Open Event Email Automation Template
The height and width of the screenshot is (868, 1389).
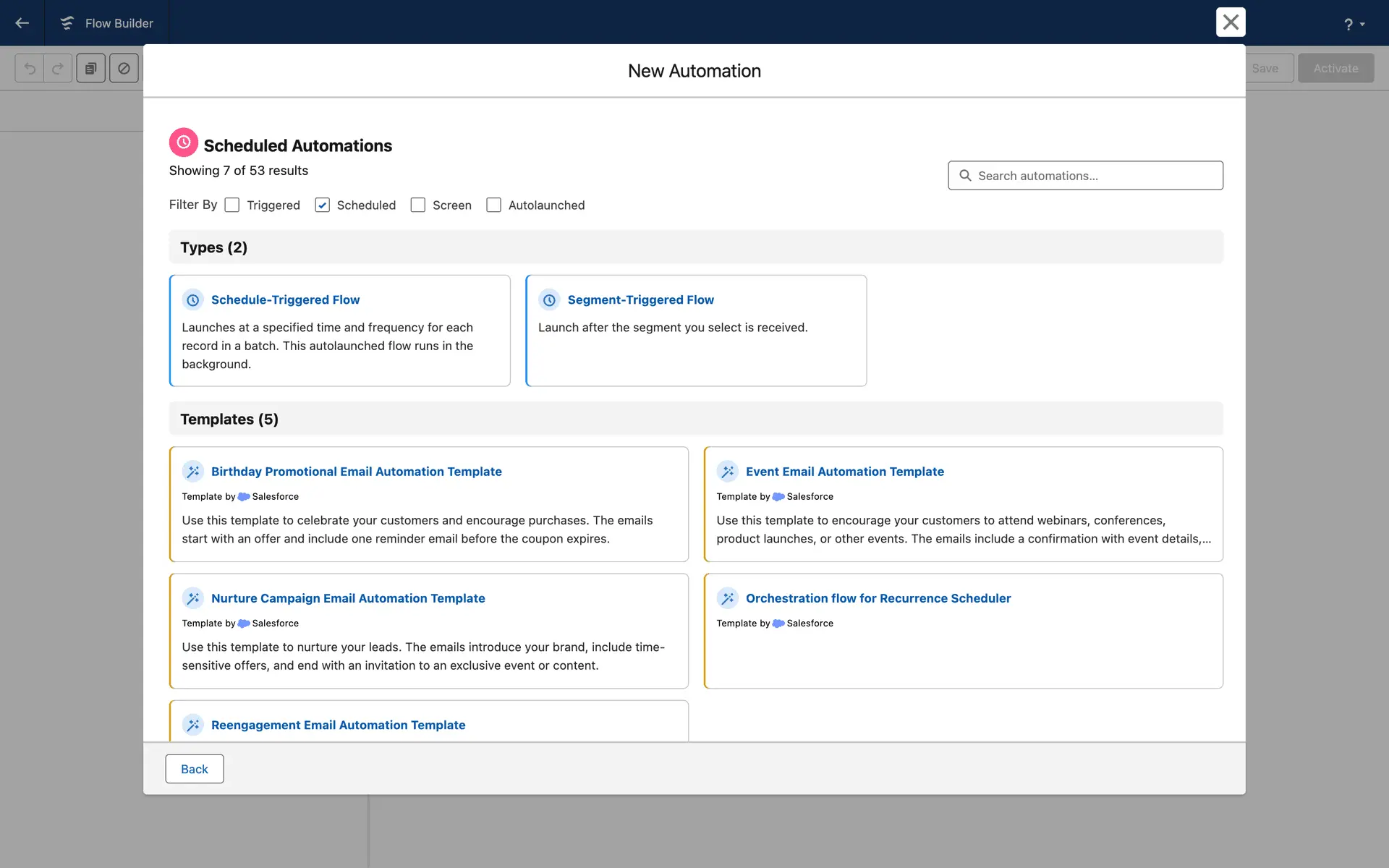844,472
